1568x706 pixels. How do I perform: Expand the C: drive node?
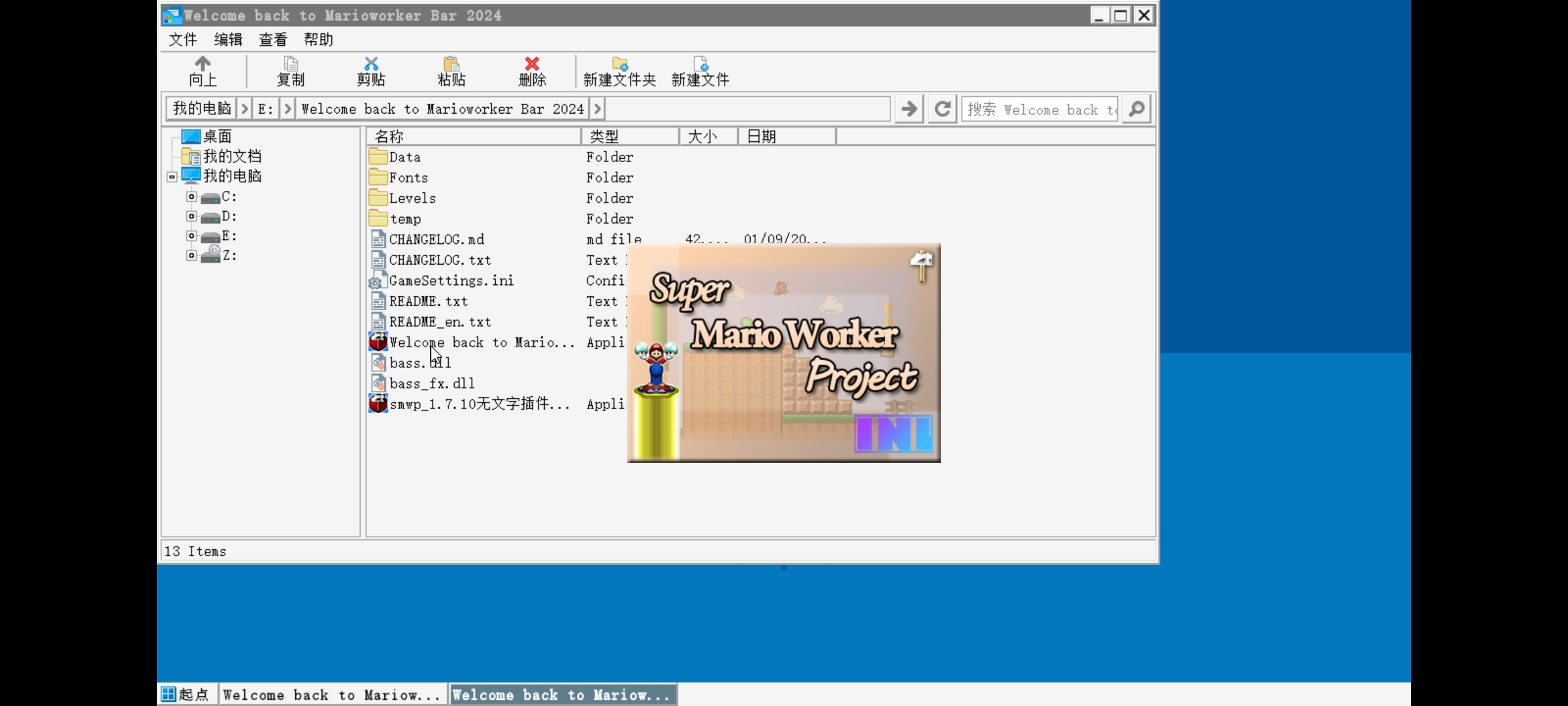191,196
